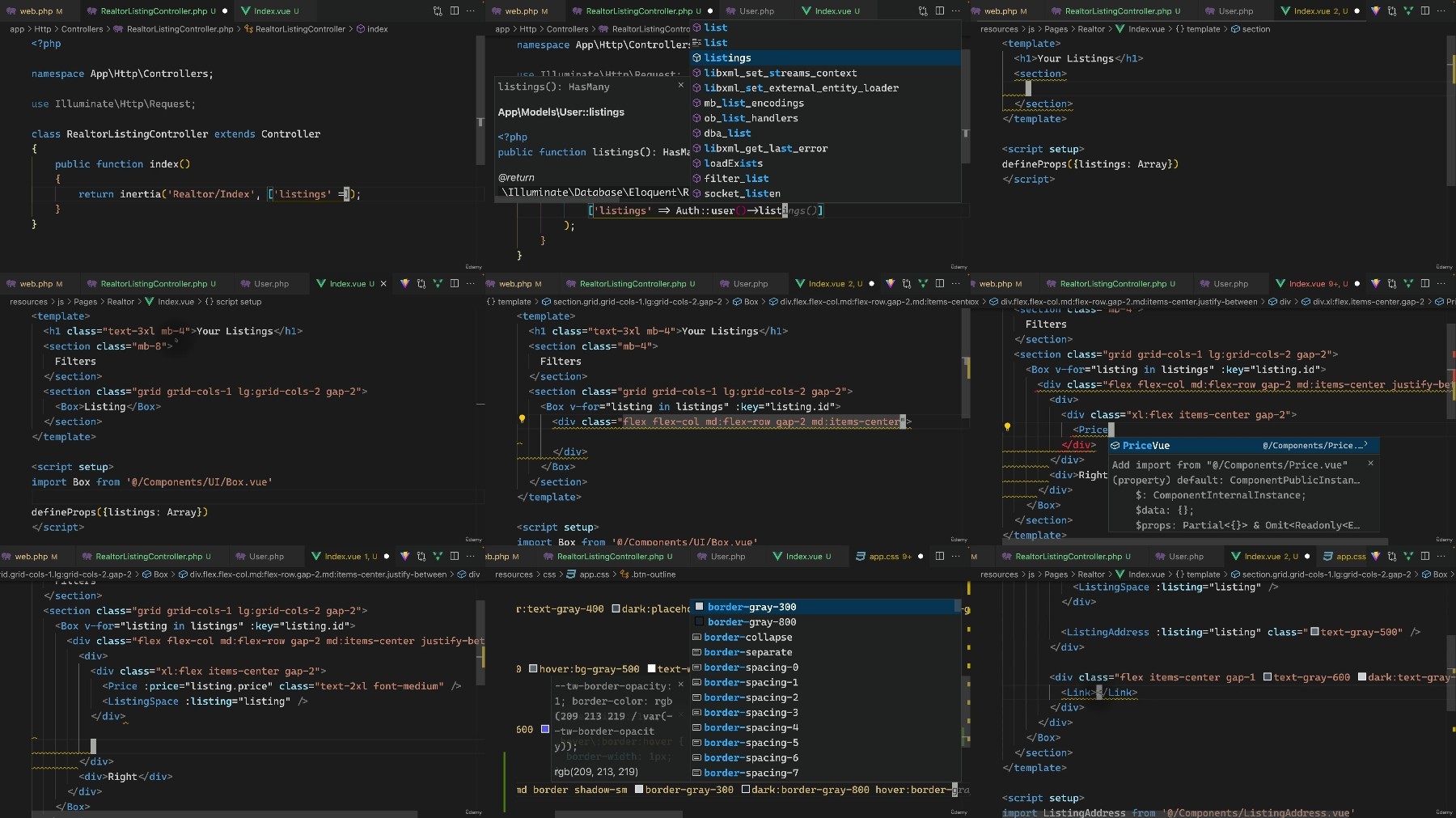Click Open Changes icon in the 'Index.vue 1, U' editor
This screenshot has height=818, width=1456.
(421, 557)
